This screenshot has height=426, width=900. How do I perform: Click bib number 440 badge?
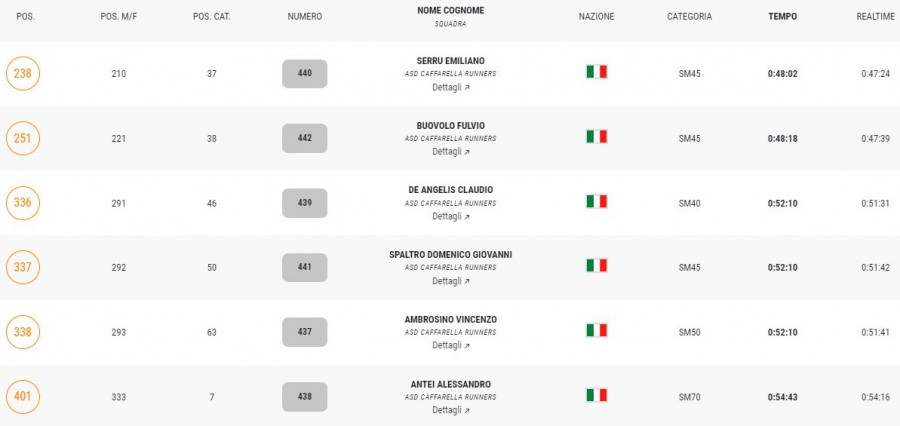305,73
